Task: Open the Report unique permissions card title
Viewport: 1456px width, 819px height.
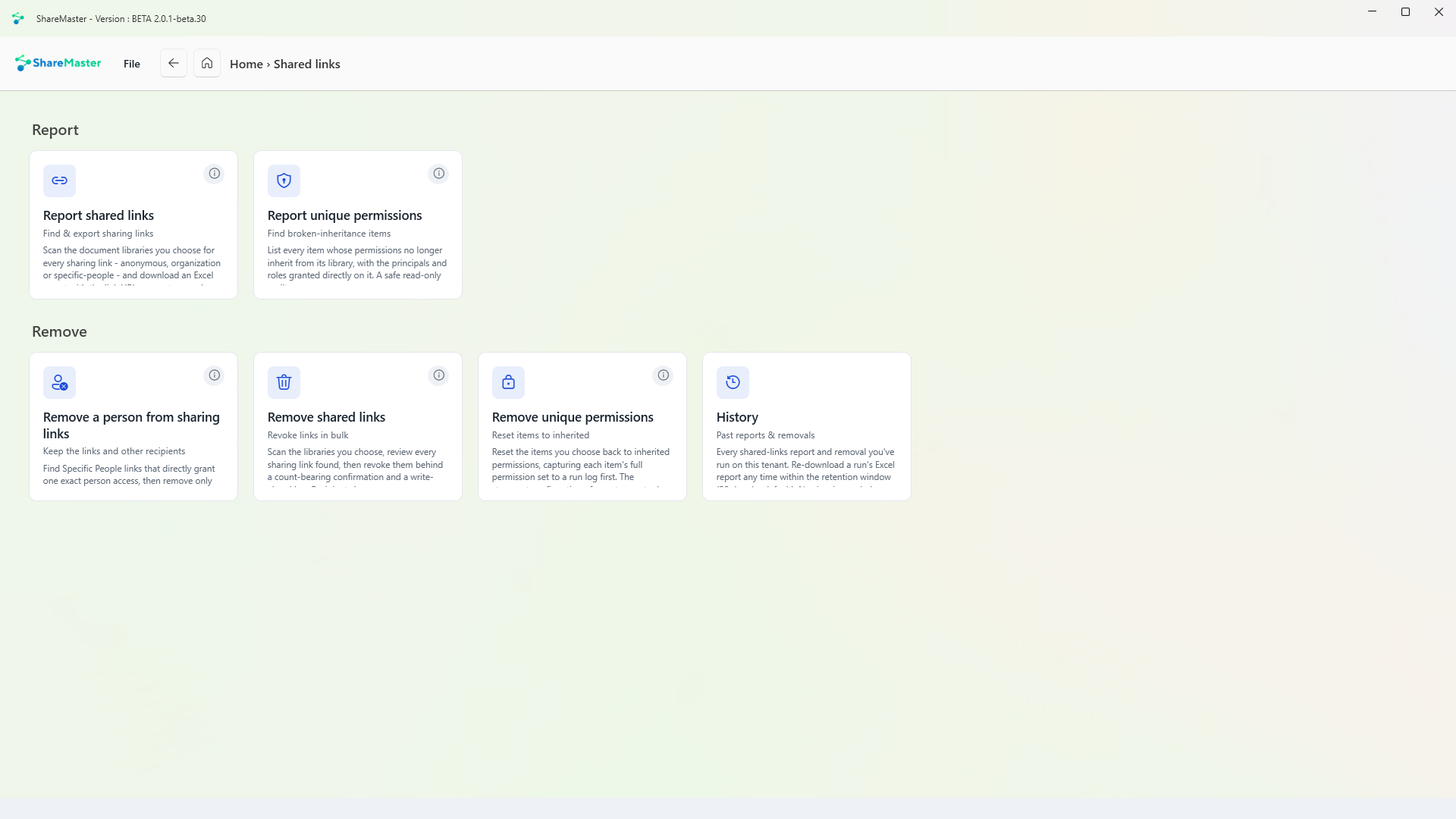Action: pyautogui.click(x=345, y=215)
